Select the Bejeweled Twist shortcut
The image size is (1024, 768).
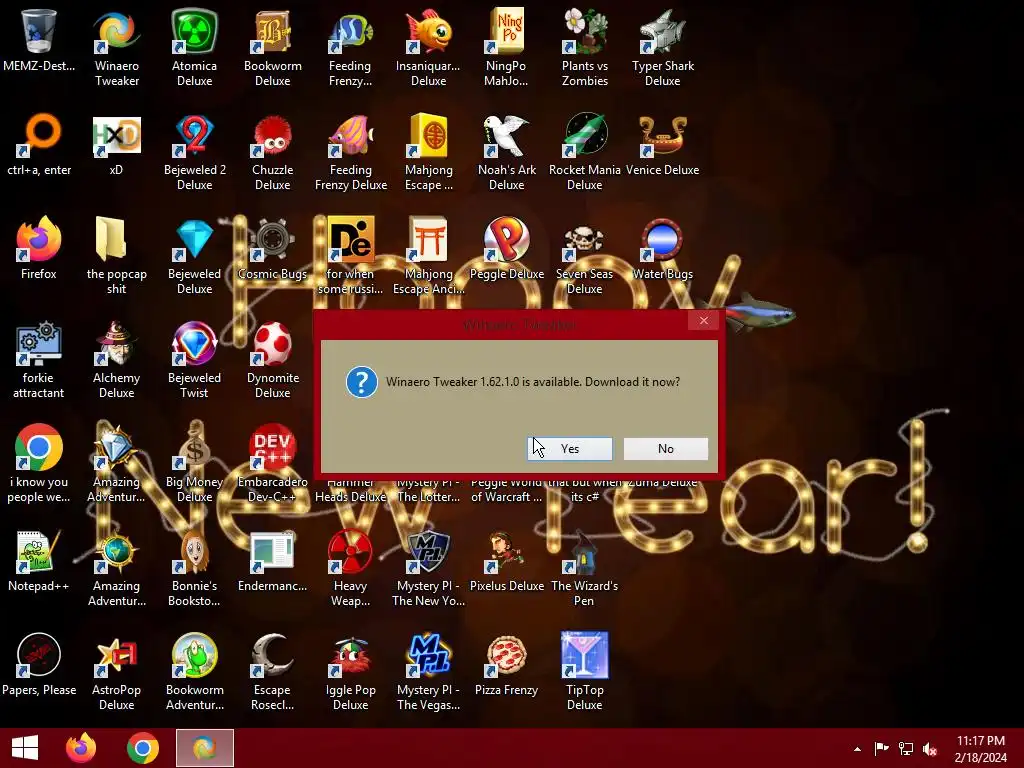195,360
